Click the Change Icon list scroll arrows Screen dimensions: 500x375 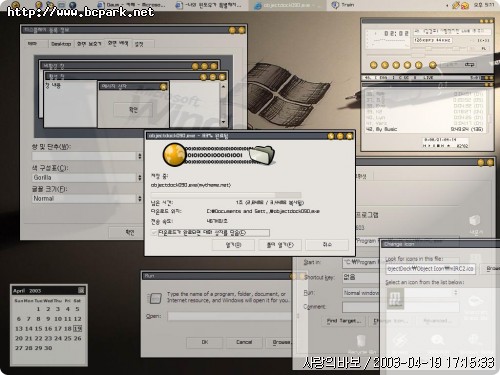click(456, 292)
